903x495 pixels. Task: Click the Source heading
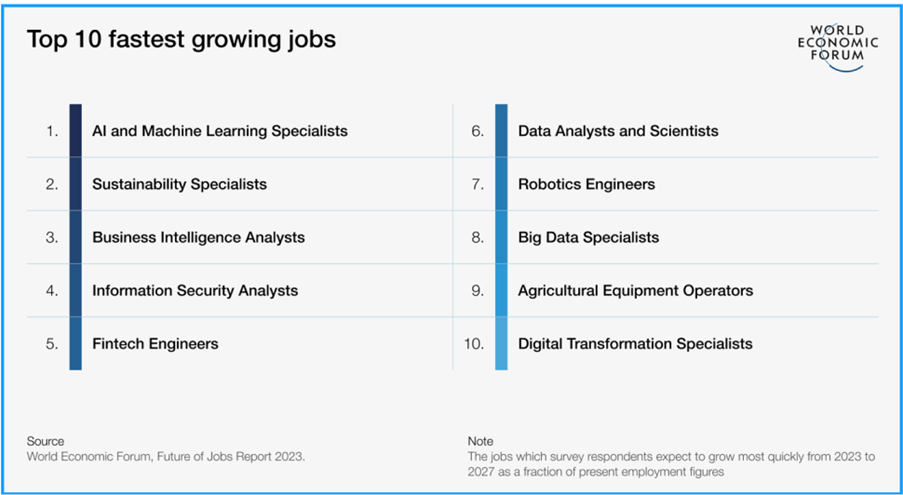tap(45, 441)
